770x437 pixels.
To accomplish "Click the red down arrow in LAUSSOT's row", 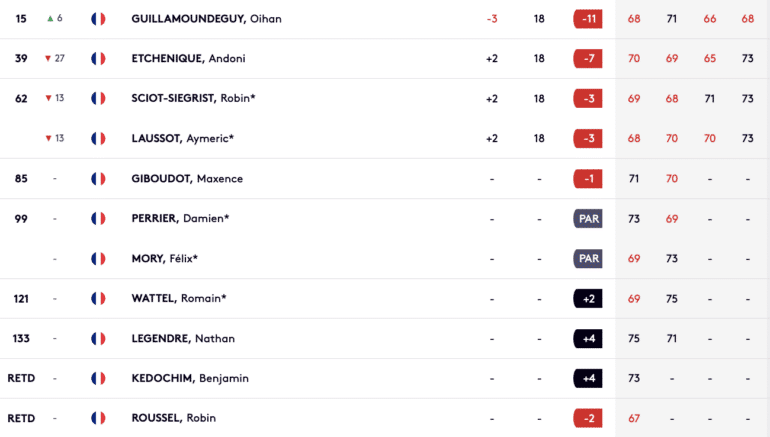I will 48,138.
